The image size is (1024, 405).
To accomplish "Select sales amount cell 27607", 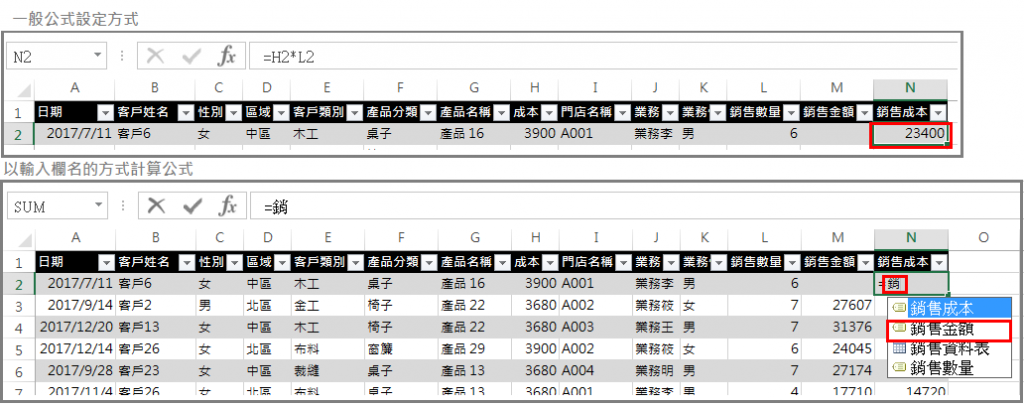I will (837, 305).
